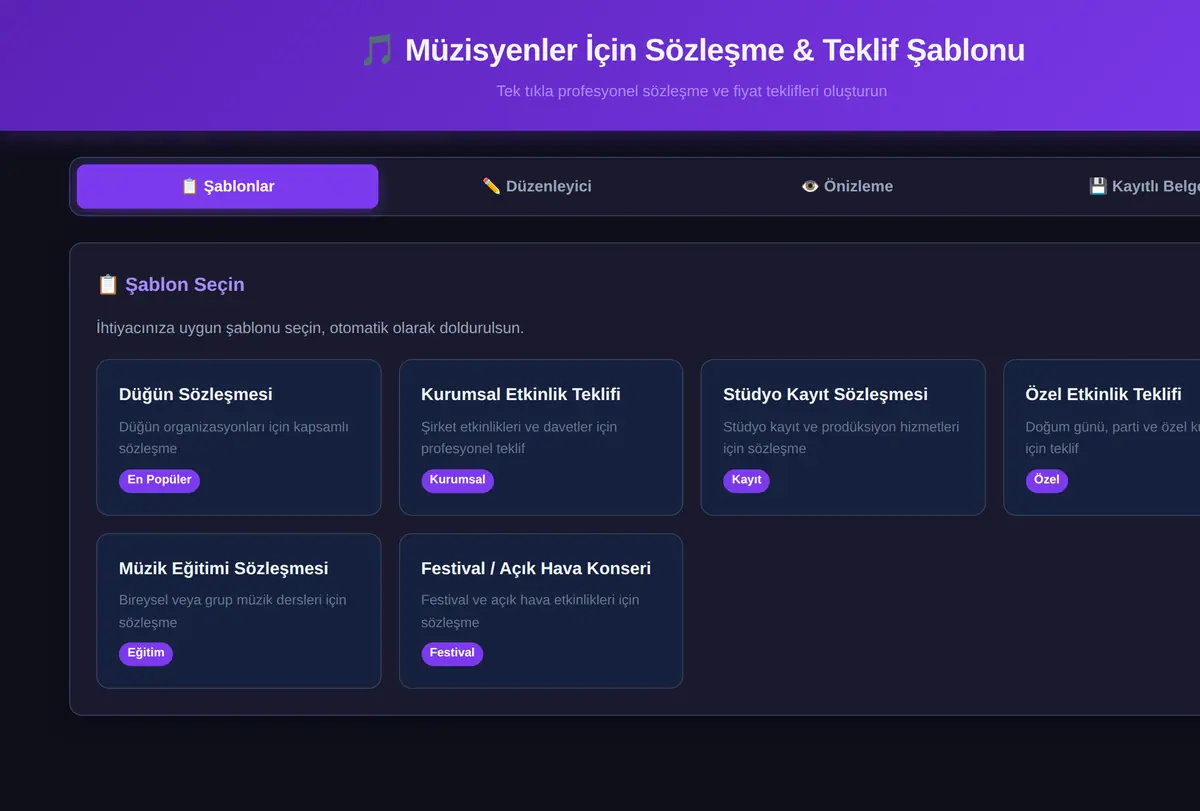
Task: Select the Özel Etkinlik Teklifi card
Action: [x=1102, y=437]
